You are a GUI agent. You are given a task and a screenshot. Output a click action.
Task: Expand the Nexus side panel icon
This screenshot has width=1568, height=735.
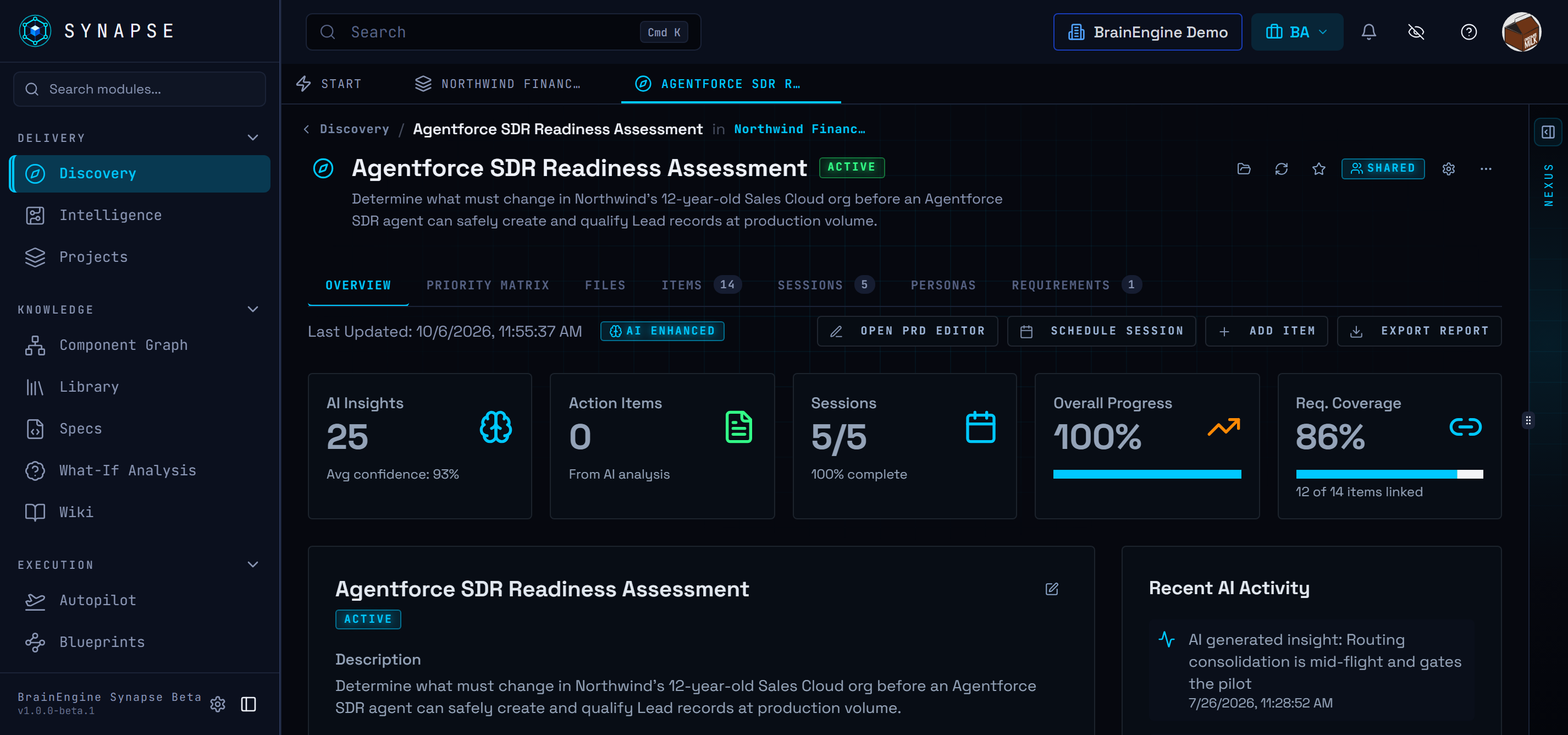coord(1548,132)
